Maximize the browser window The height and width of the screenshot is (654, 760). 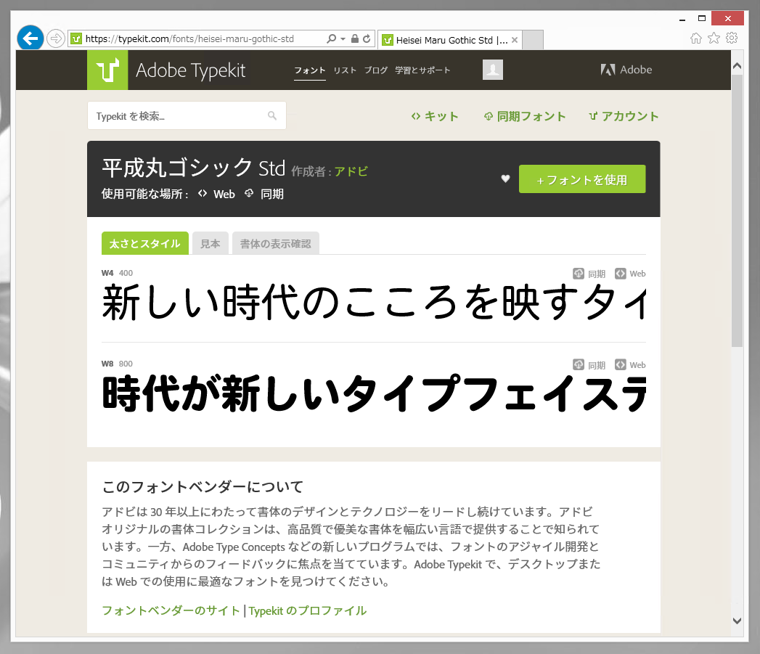[701, 18]
